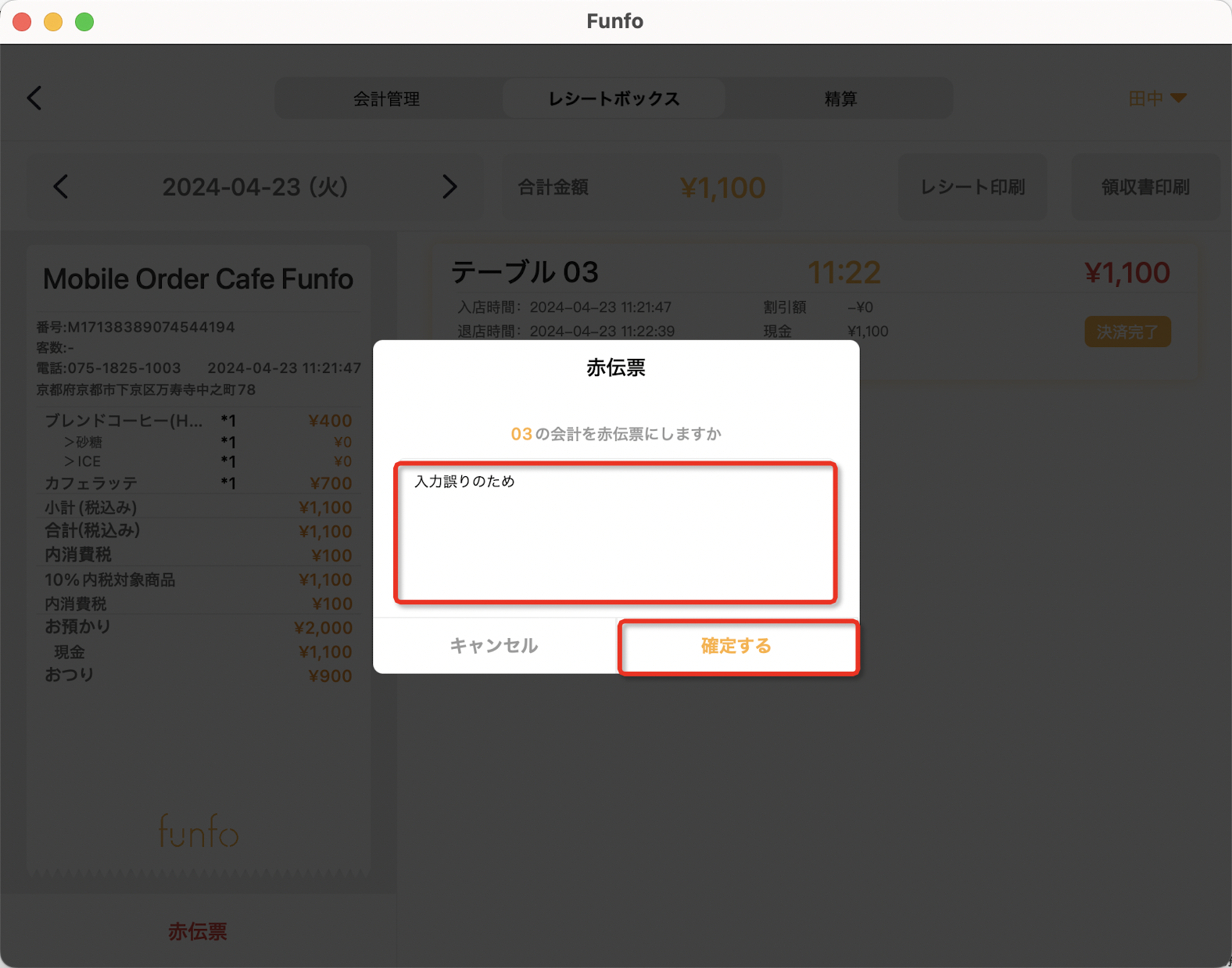Click the 退店時間 exit timestamp
This screenshot has height=968, width=1232.
coord(566,332)
